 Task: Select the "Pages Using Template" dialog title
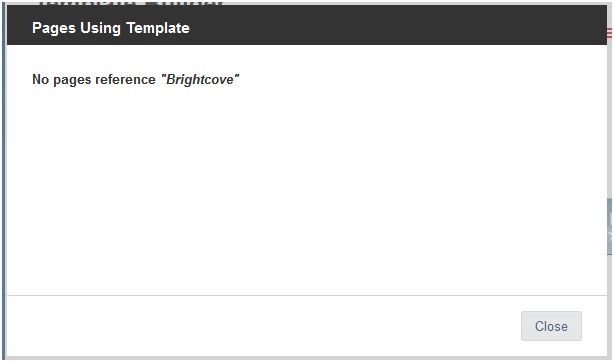click(111, 28)
